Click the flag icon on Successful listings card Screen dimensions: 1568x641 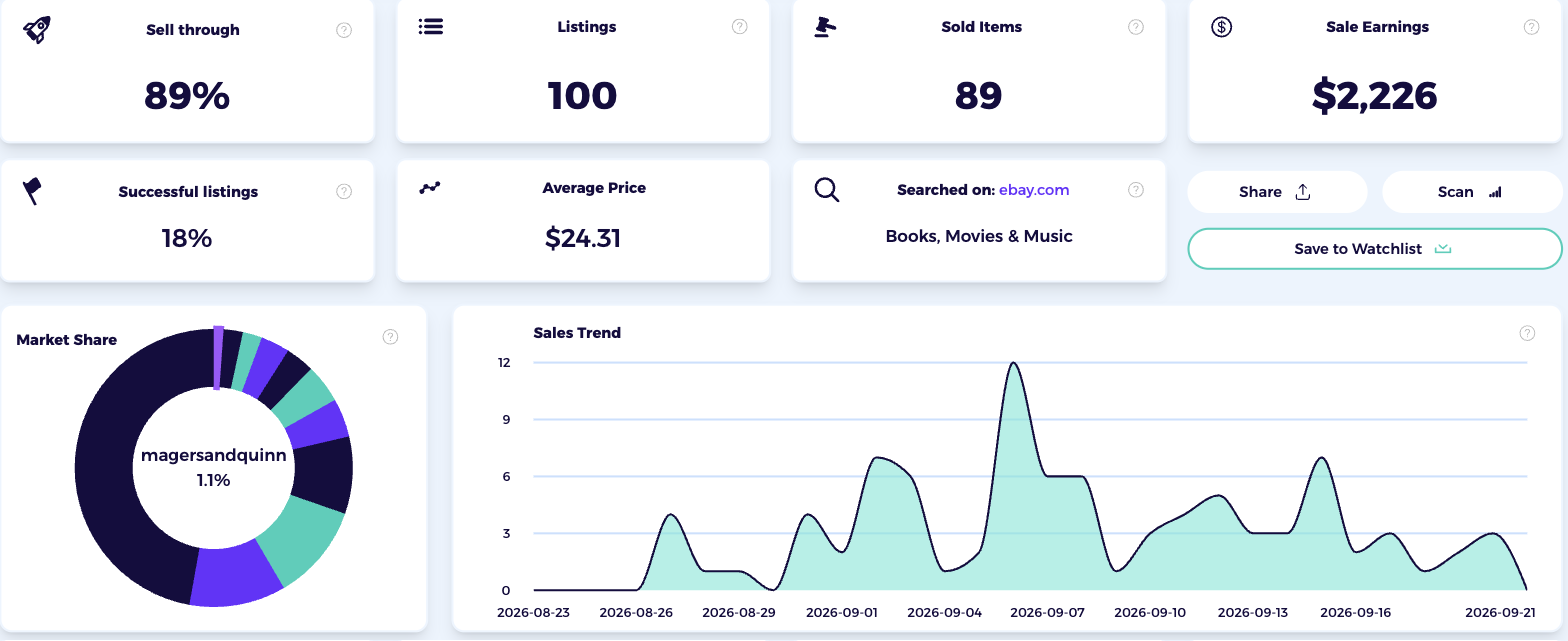(x=33, y=190)
